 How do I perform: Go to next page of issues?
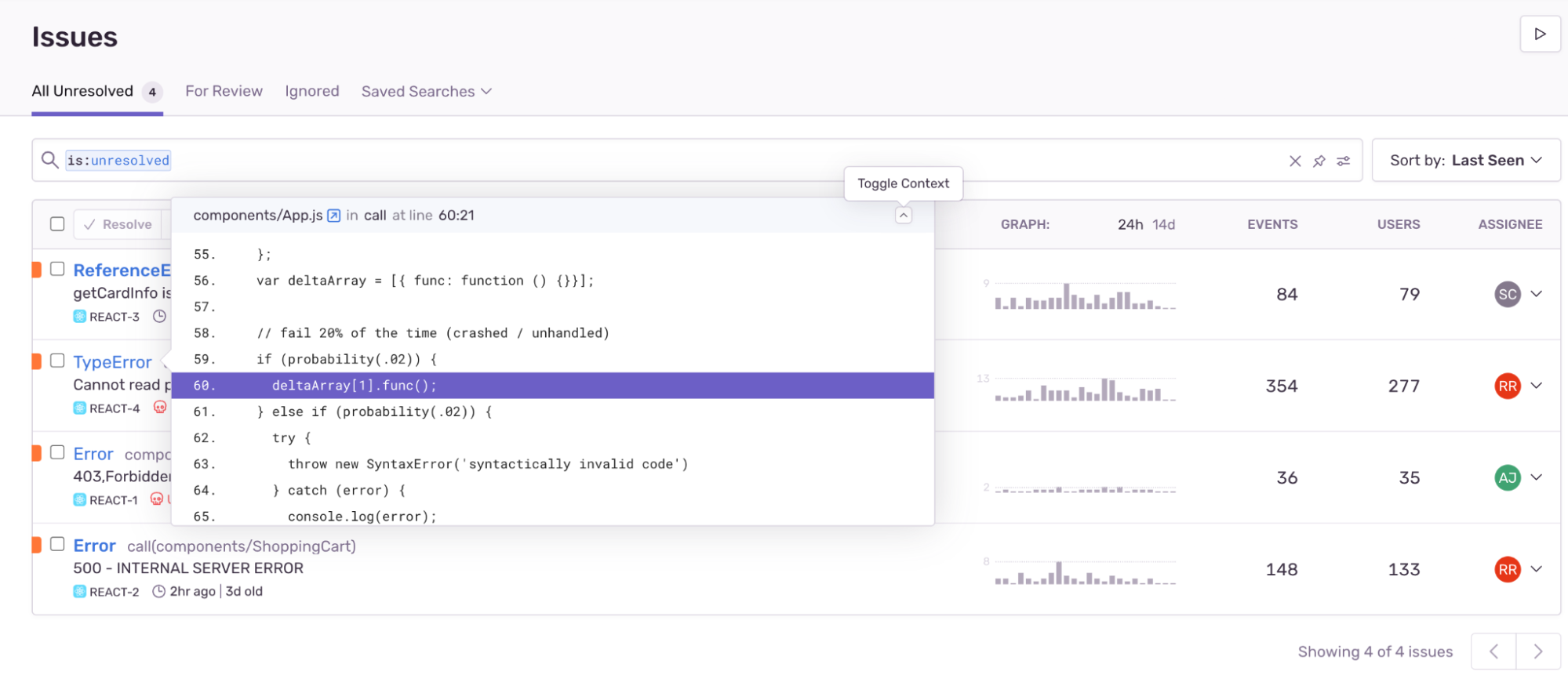tap(1538, 651)
